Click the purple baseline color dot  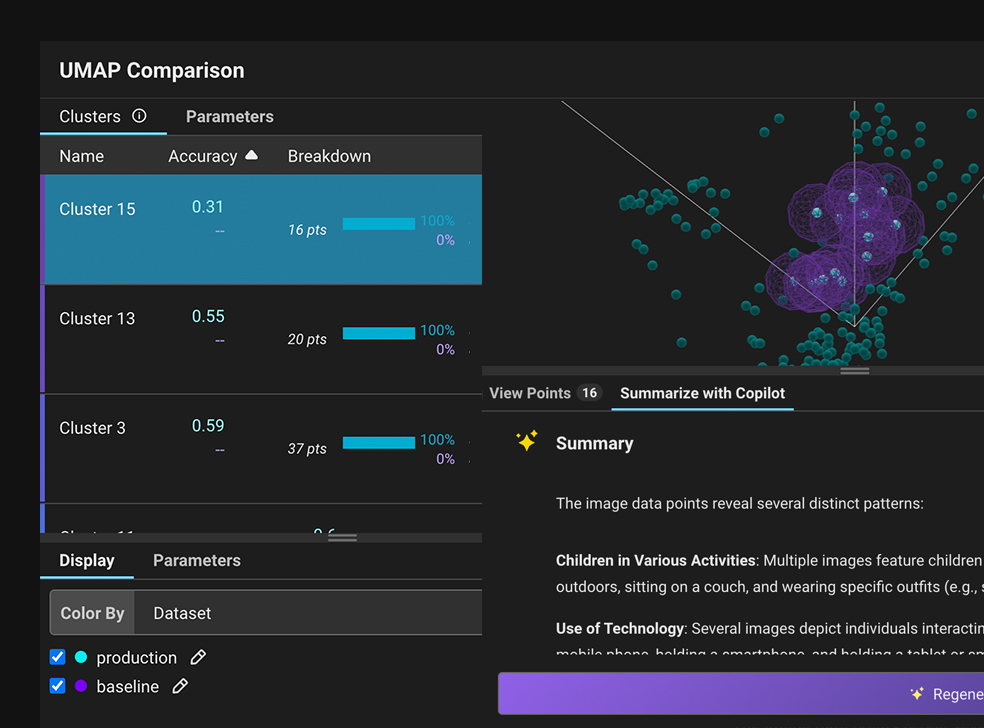point(81,686)
